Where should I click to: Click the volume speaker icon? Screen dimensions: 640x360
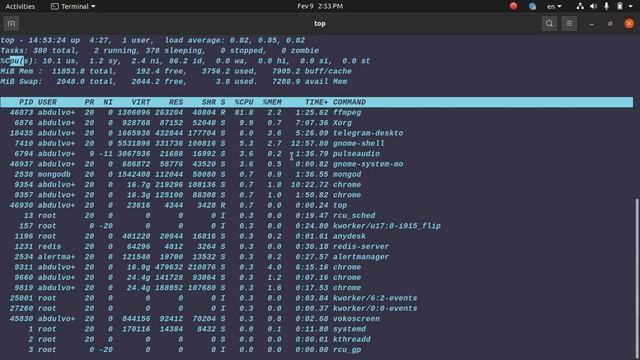pos(593,6)
